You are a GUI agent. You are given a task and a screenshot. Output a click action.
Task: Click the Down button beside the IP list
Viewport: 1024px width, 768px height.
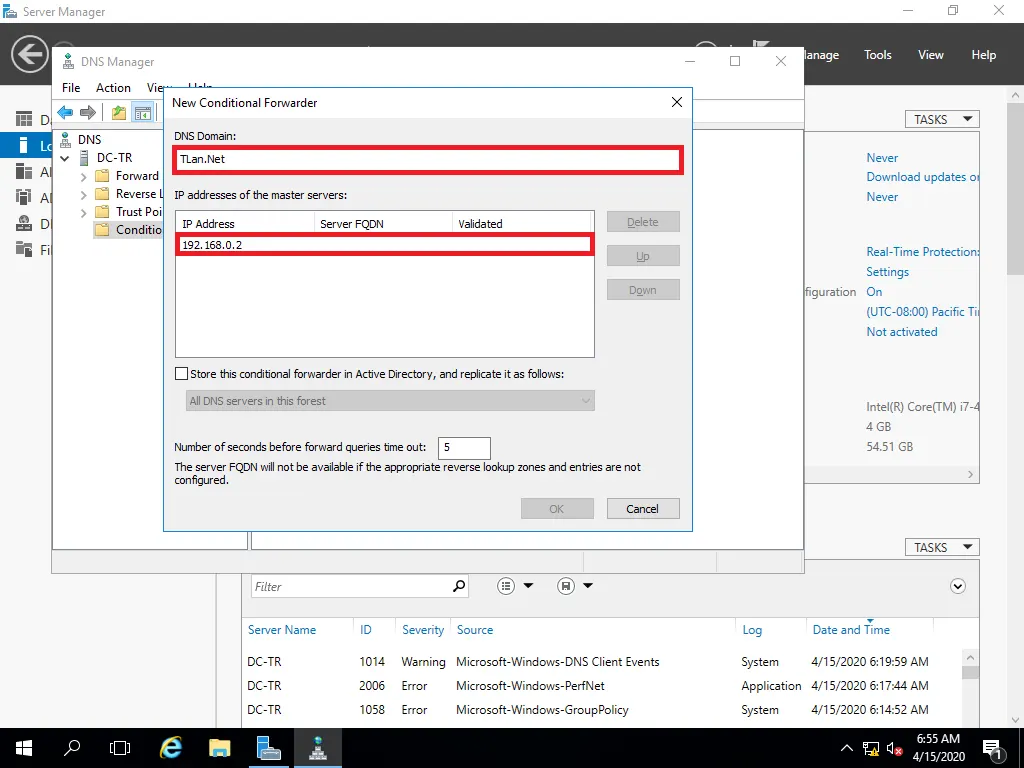click(x=643, y=290)
